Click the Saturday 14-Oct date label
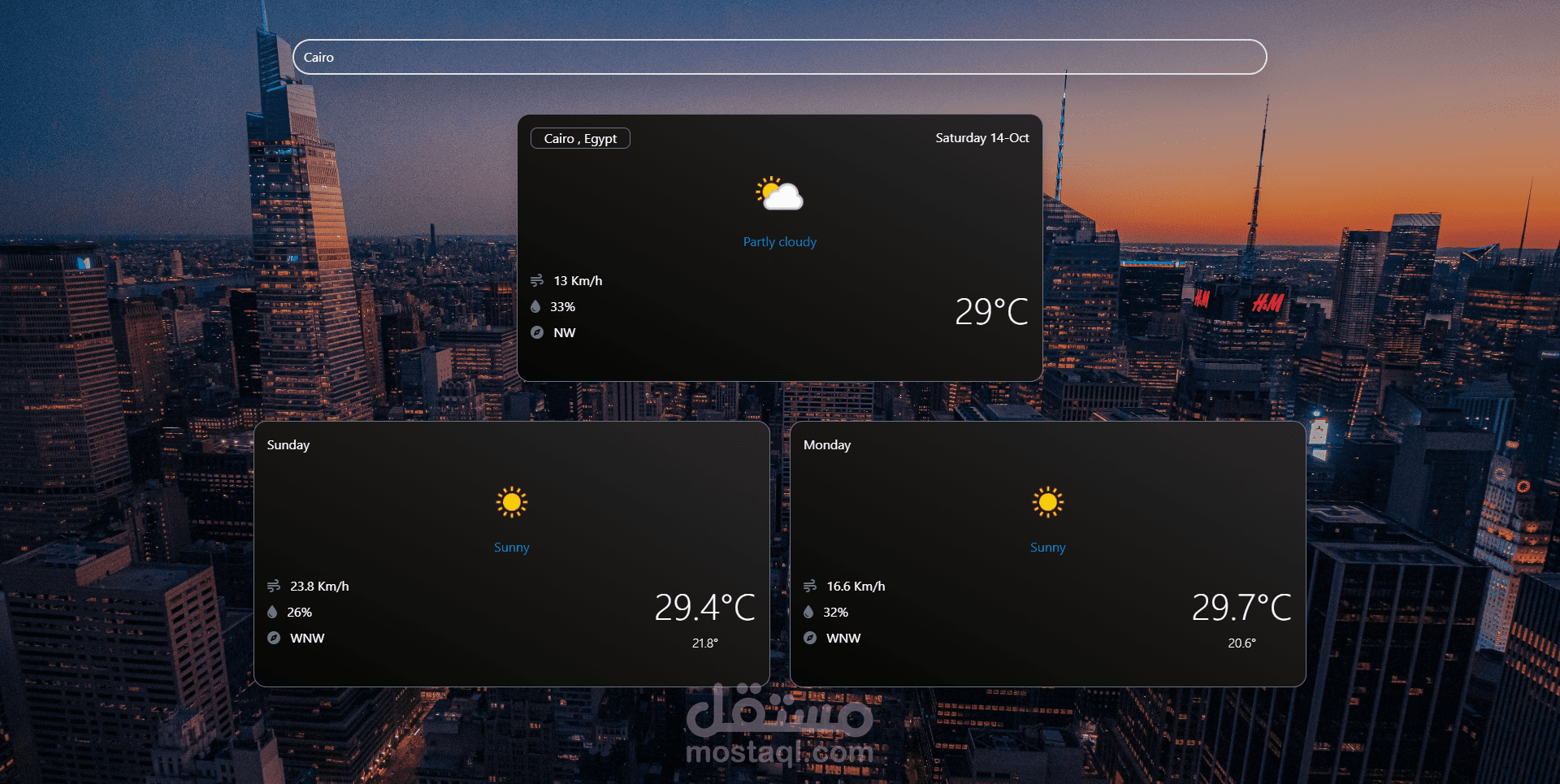 point(981,138)
